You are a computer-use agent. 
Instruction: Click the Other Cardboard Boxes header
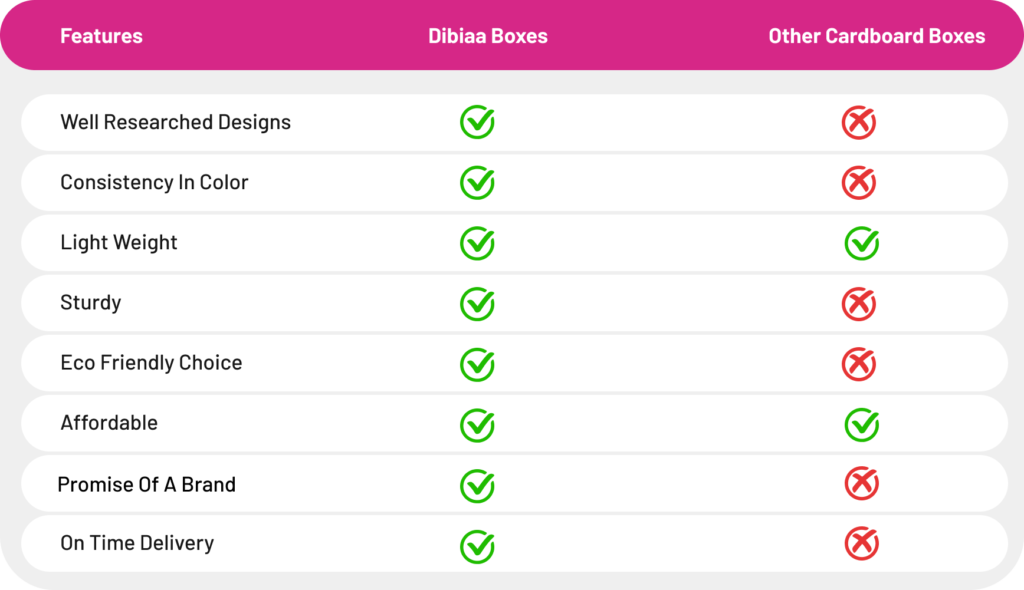[876, 36]
